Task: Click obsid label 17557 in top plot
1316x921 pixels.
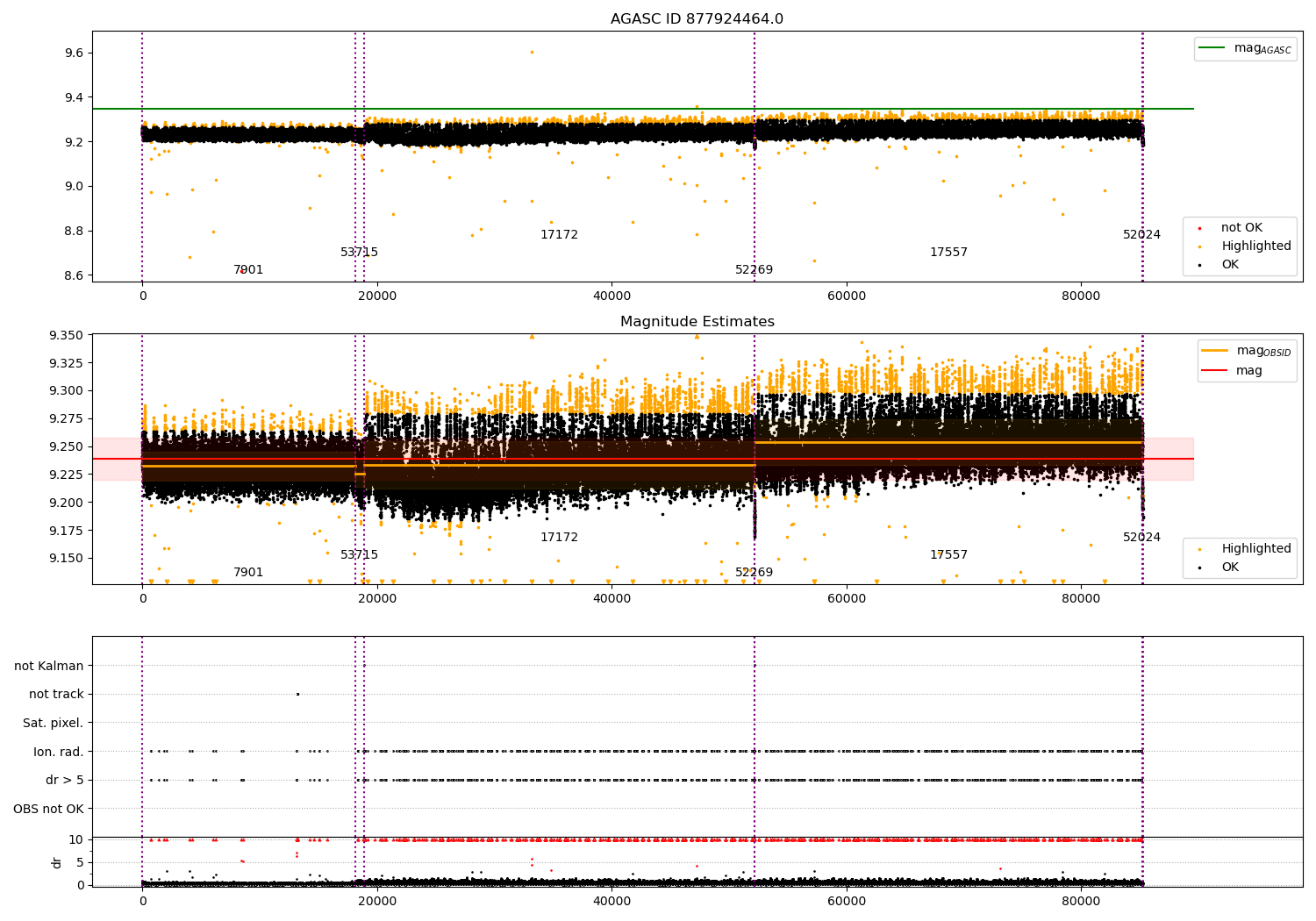Action: pos(948,253)
